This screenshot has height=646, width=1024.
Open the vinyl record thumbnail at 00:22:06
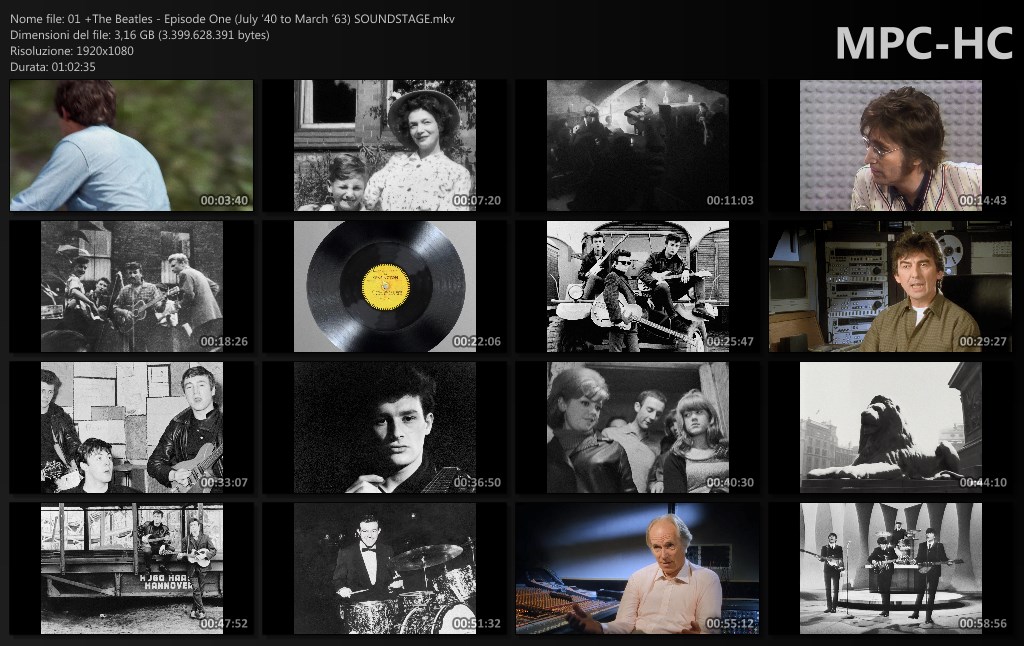(385, 286)
